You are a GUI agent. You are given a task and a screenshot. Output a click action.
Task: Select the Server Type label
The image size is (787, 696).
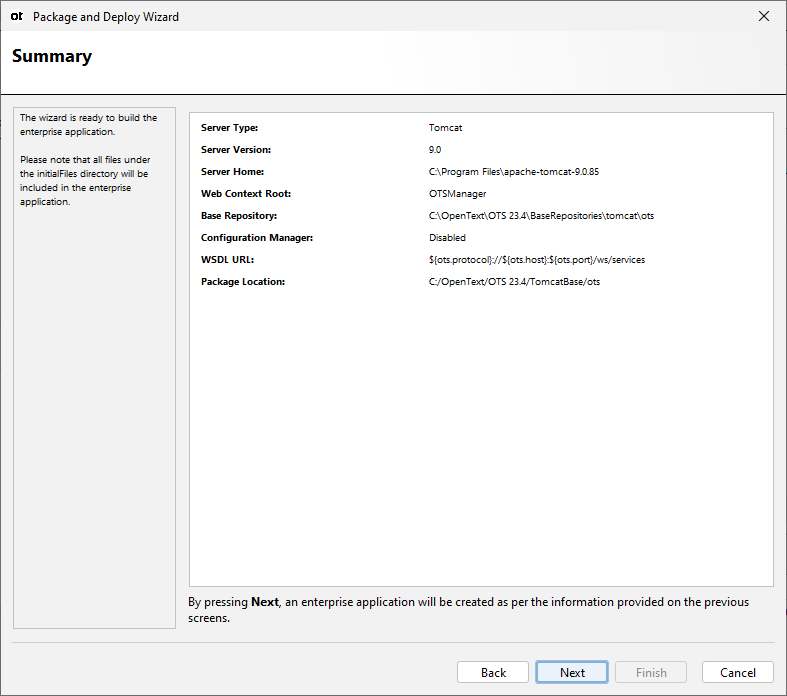tap(229, 128)
